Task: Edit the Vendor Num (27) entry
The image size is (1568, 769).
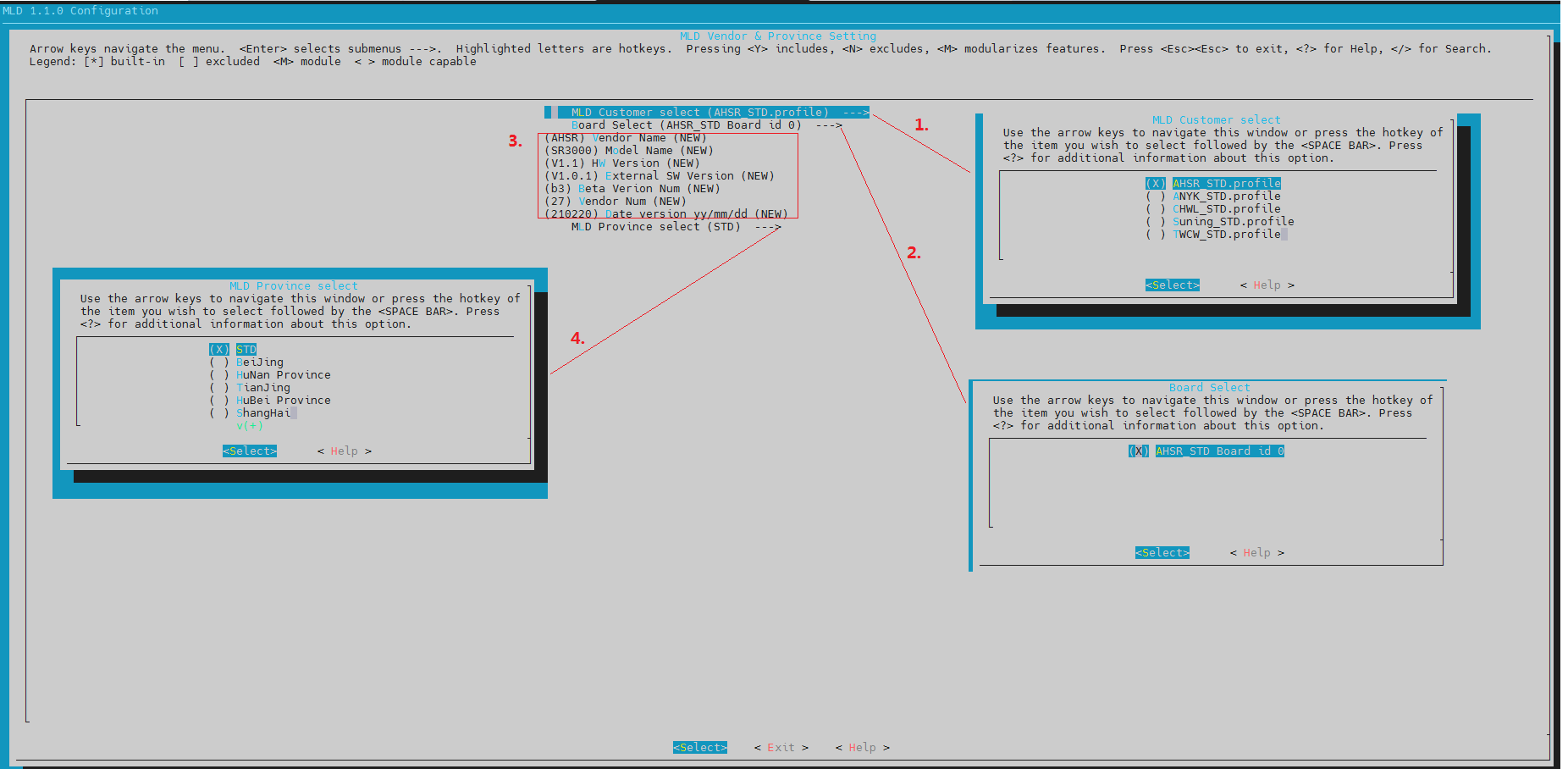Action: point(615,201)
